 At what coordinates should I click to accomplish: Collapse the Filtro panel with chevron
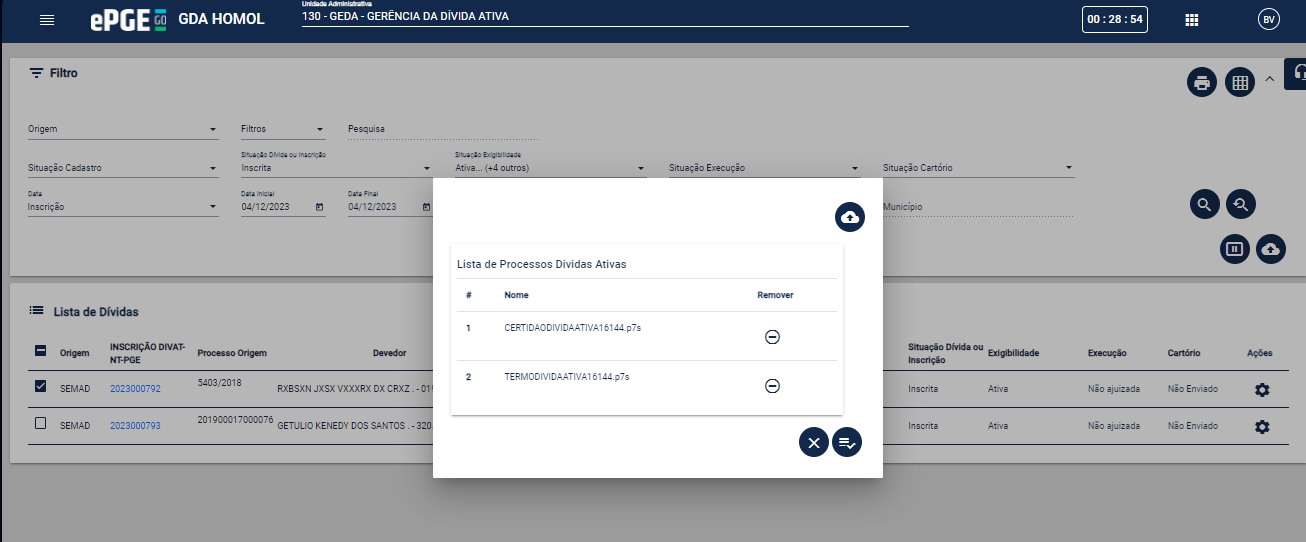1270,79
